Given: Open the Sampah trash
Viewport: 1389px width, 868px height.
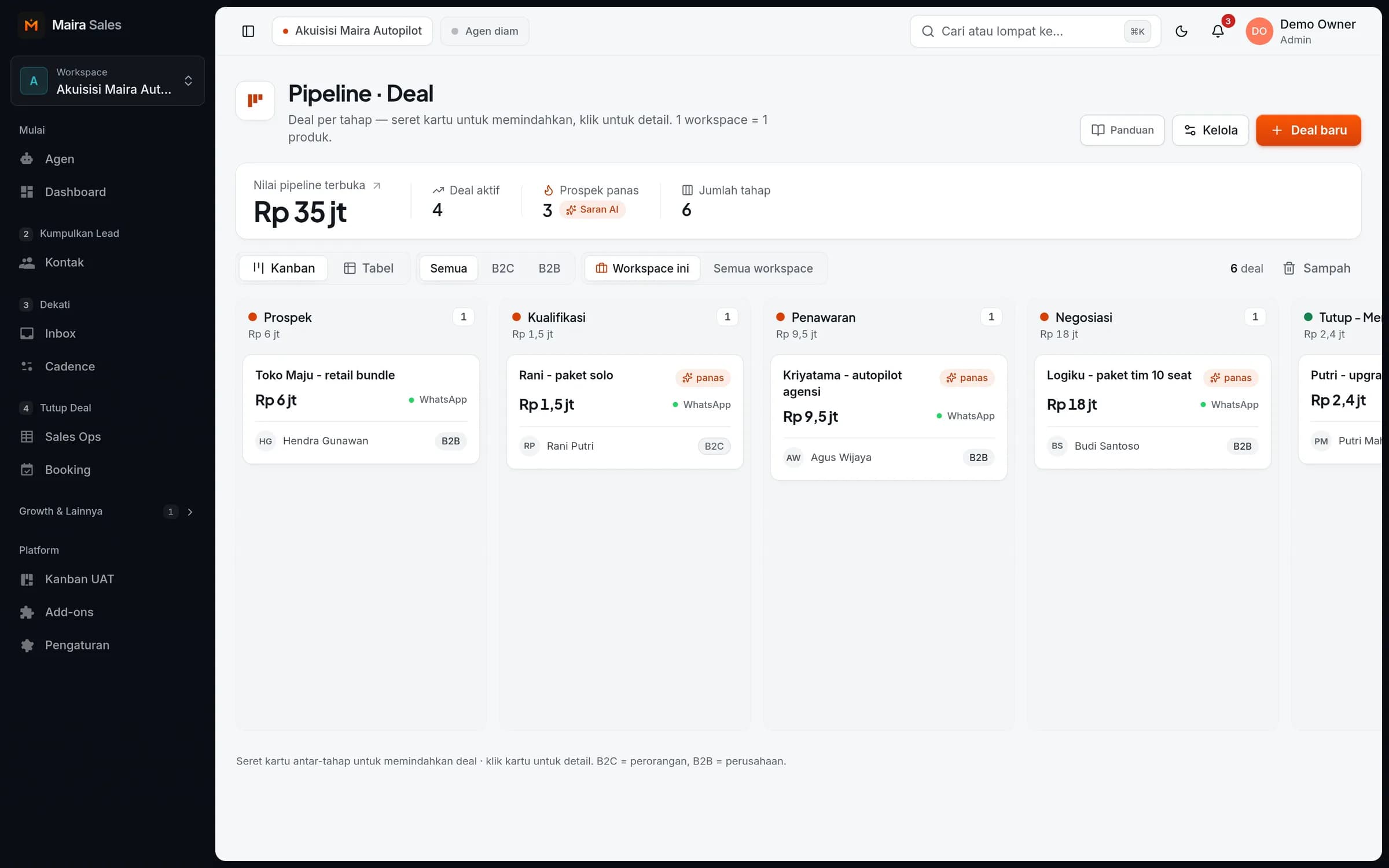Looking at the screenshot, I should click(1317, 268).
